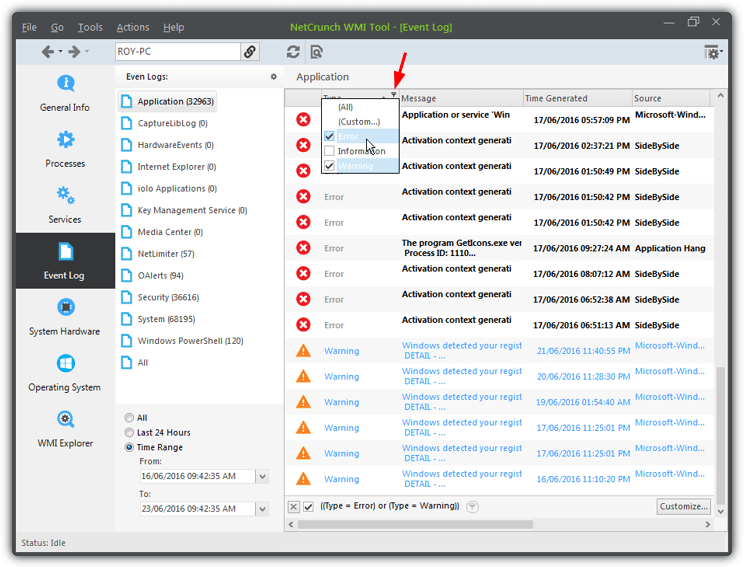Toggle the active filter checkbox in the filter bar
The width and height of the screenshot is (744, 567).
click(x=308, y=507)
